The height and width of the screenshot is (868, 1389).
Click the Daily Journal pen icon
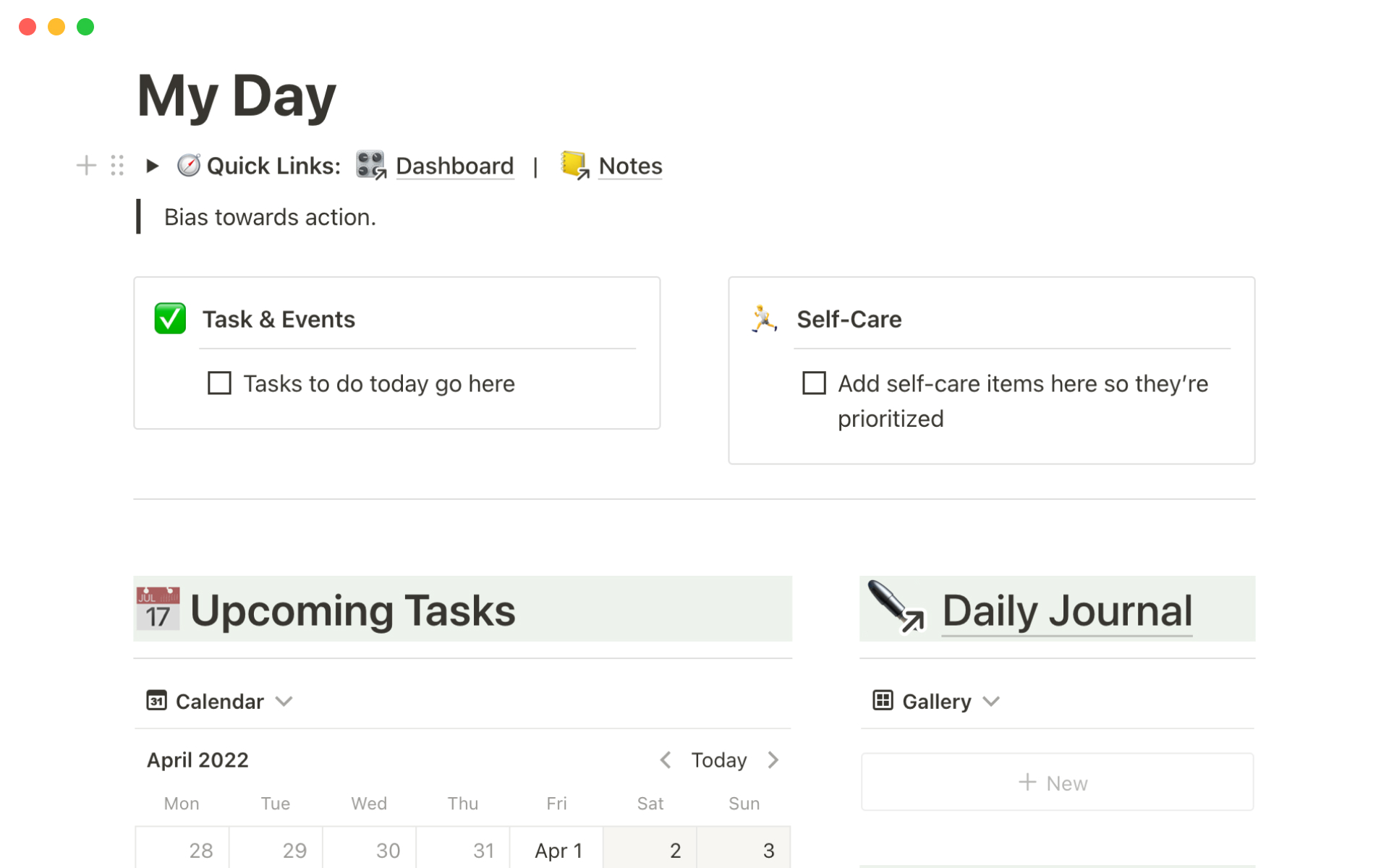point(896,608)
